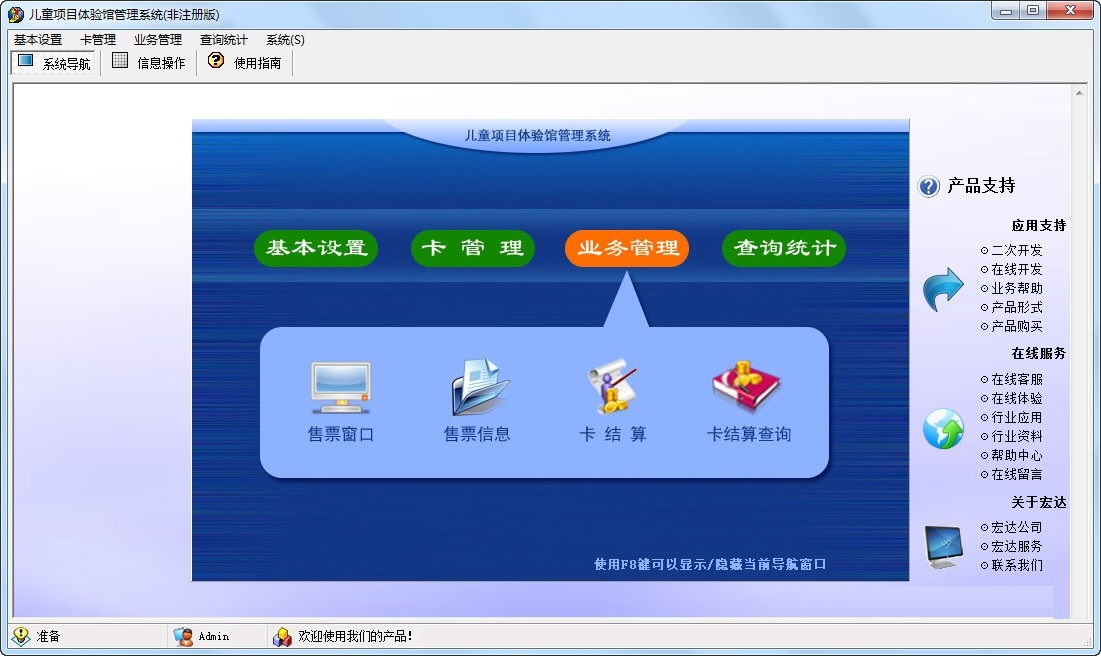Image resolution: width=1101 pixels, height=656 pixels.
Task: Click the 卡结算查询 label
Action: 749,434
